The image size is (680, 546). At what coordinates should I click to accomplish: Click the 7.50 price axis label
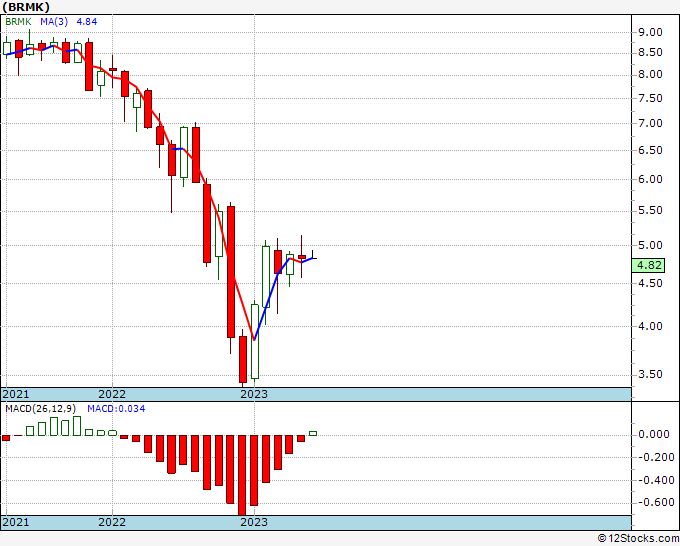650,98
